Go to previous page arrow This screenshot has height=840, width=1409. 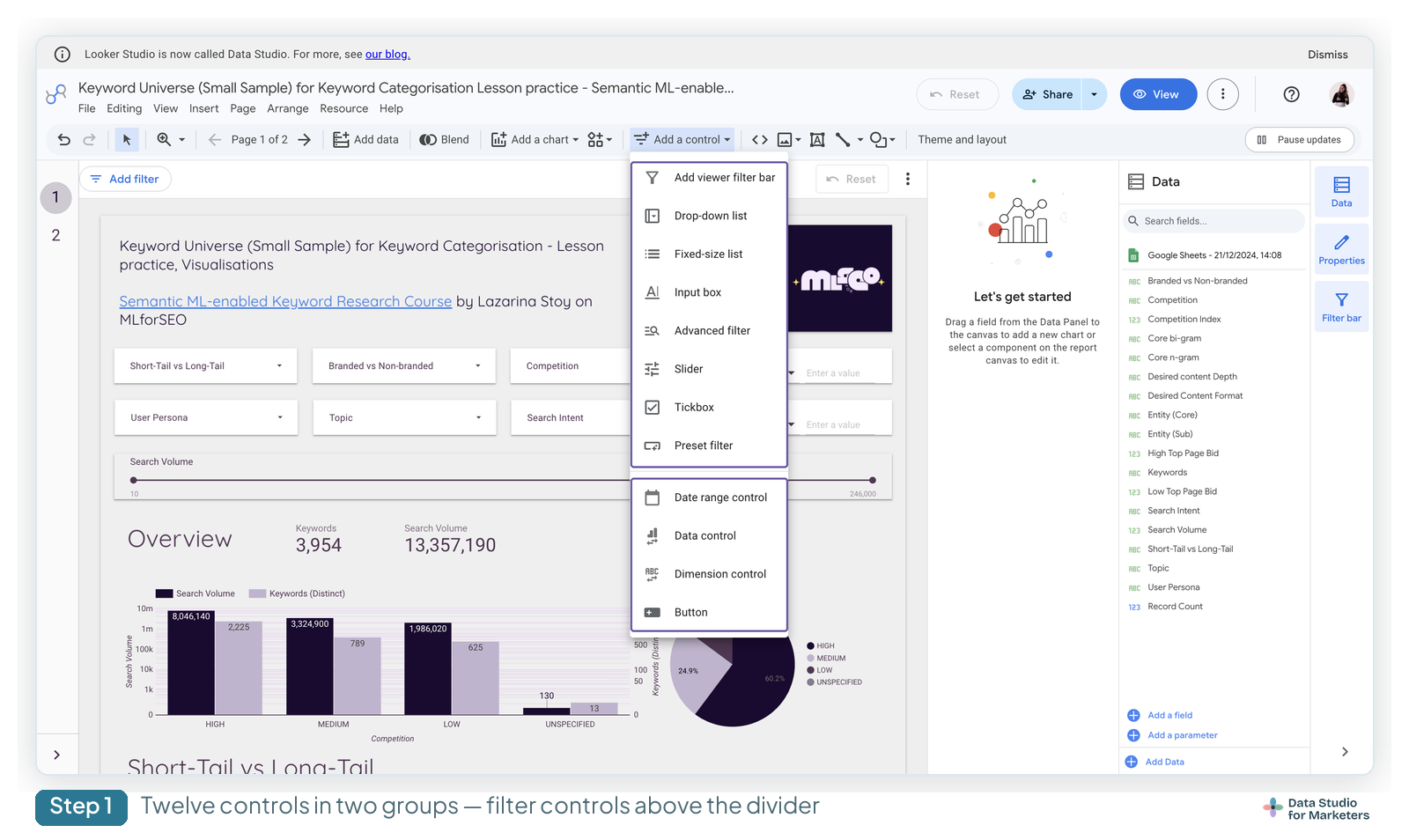click(x=214, y=139)
